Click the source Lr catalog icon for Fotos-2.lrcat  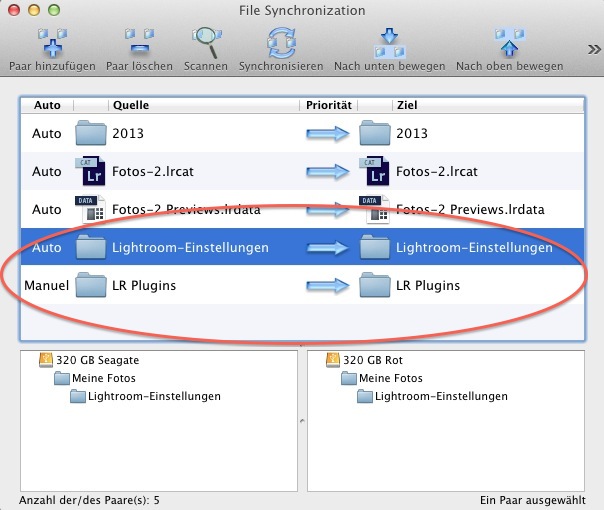[x=90, y=171]
